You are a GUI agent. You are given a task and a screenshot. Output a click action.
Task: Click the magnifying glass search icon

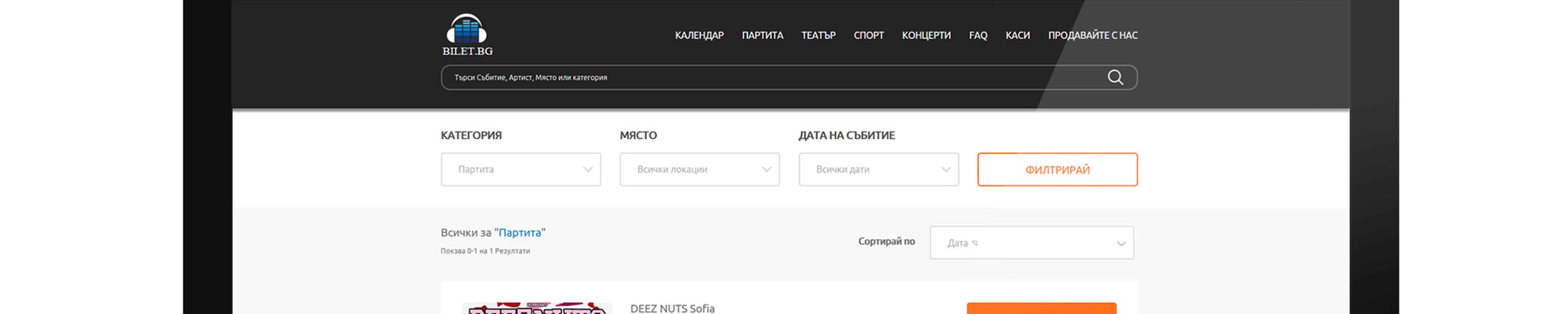1115,77
